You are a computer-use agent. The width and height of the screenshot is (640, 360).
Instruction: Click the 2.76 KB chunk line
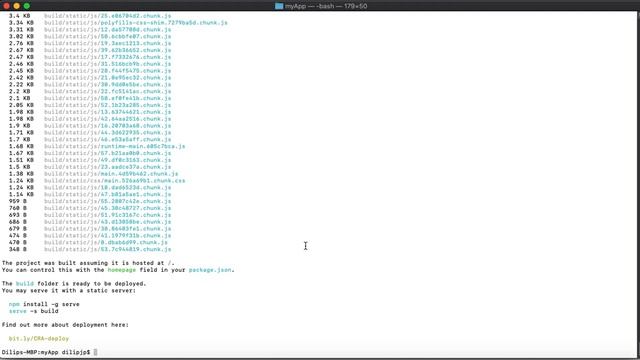90,43
